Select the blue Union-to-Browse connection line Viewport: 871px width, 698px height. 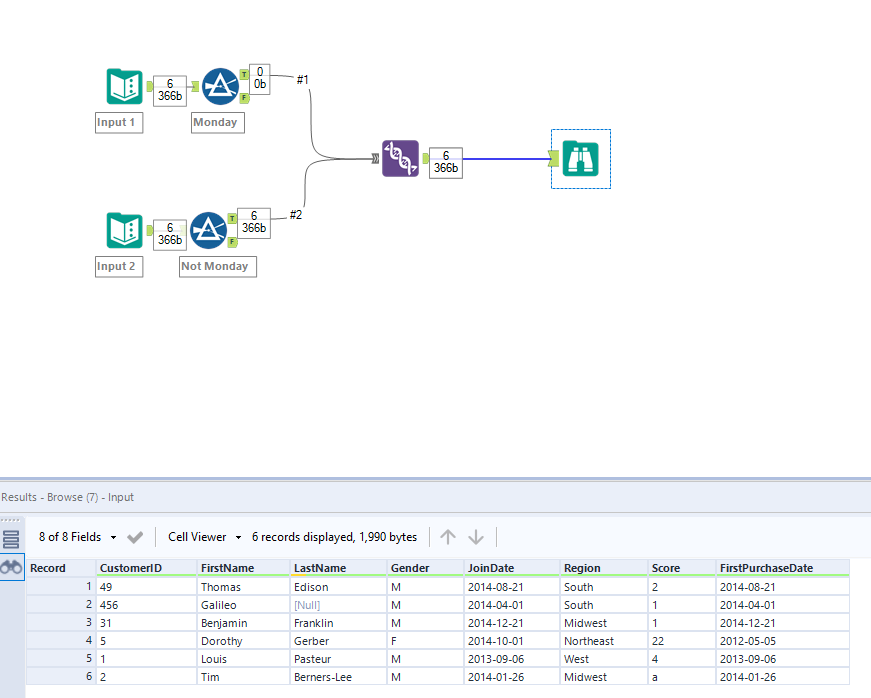(505, 159)
